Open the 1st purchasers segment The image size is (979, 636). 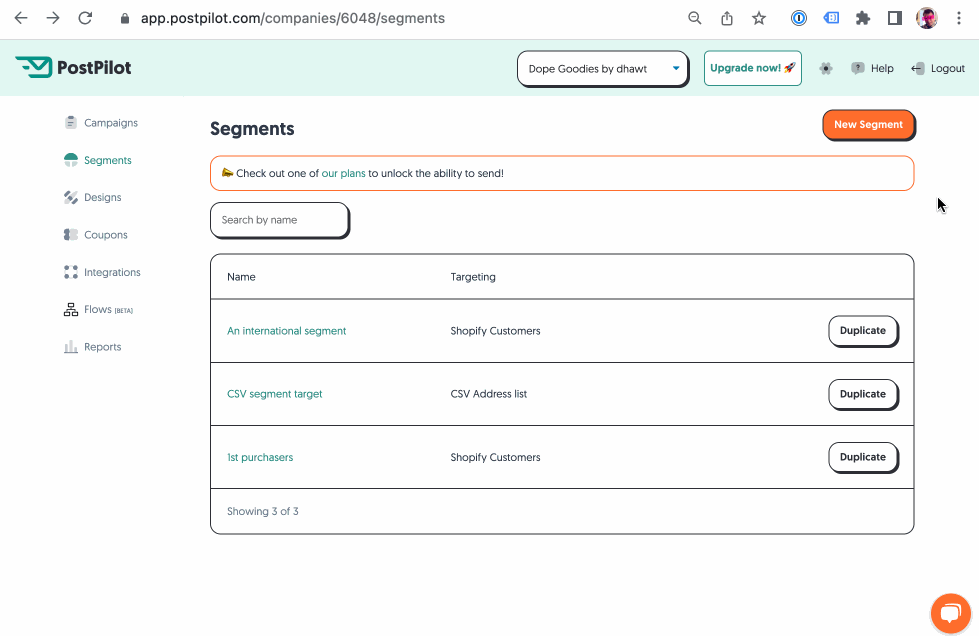(260, 457)
